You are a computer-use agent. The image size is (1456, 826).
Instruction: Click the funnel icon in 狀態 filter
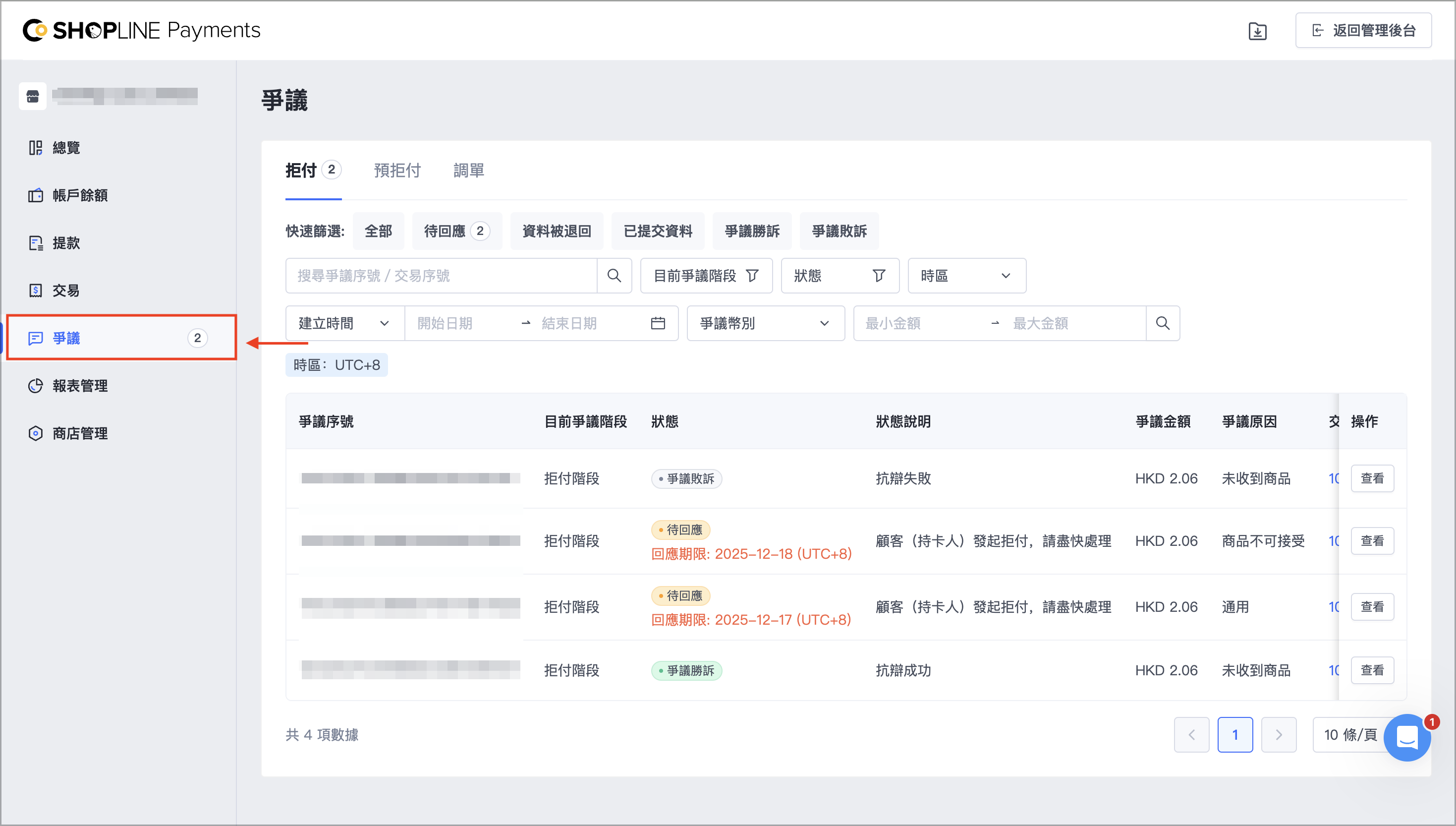coord(879,276)
